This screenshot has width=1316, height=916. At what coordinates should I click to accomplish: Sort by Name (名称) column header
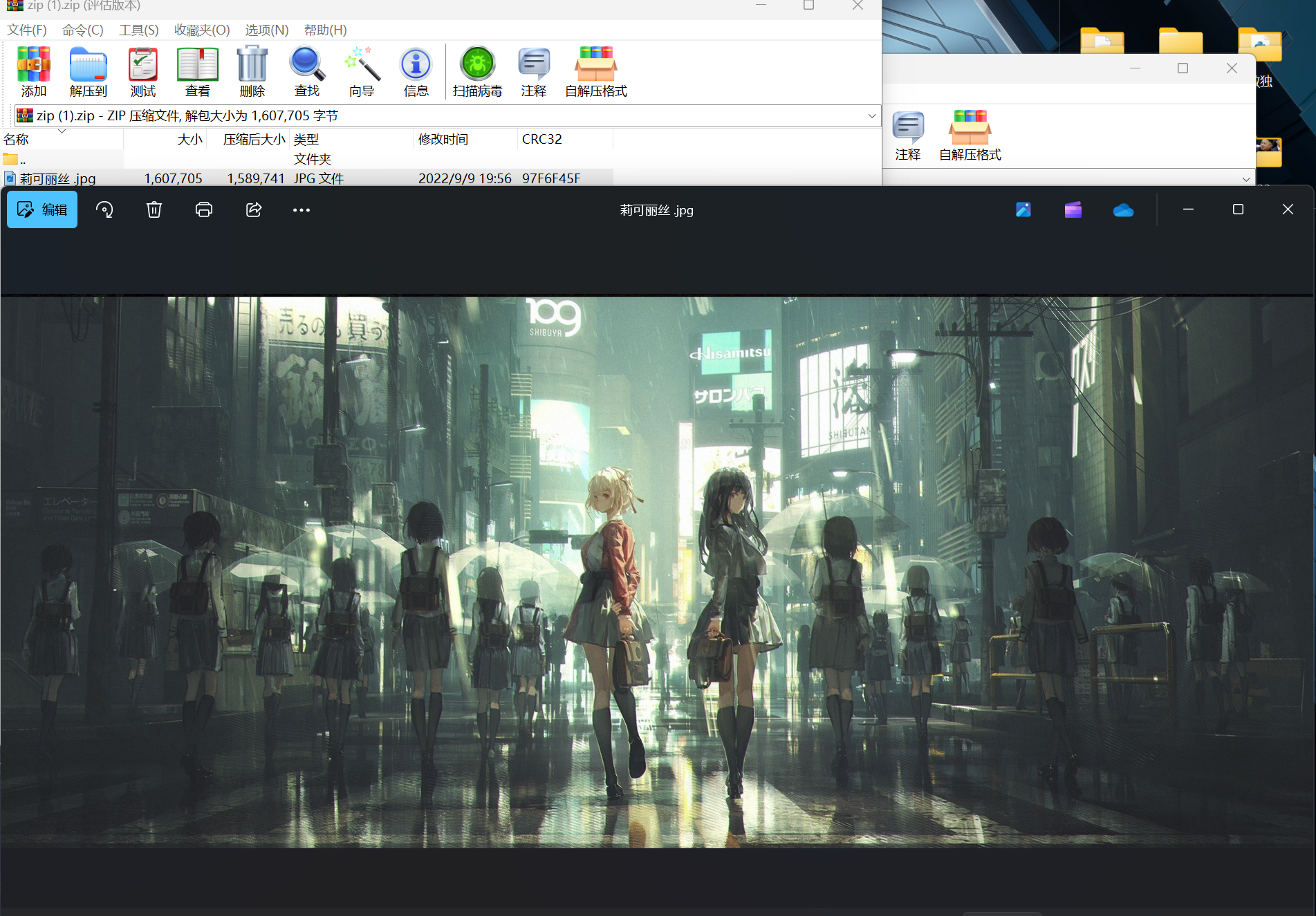62,139
